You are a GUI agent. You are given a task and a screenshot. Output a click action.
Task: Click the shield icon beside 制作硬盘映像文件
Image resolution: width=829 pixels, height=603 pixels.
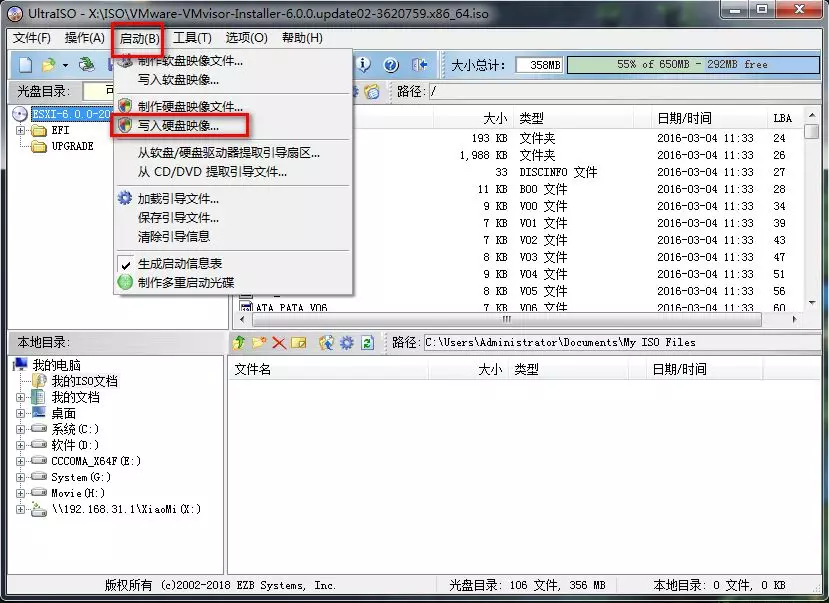[x=125, y=106]
